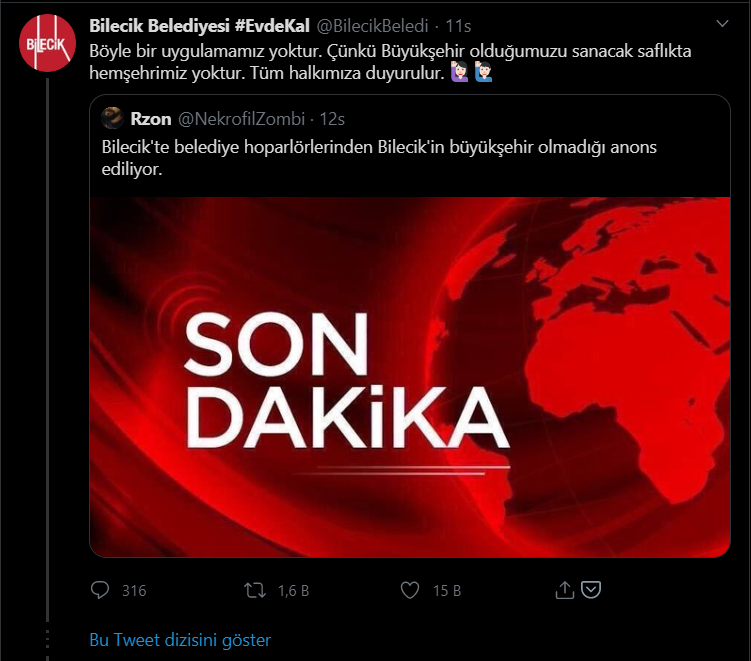Screen dimensions: 751x661
Task: Click the 12s quoted tweet timestamp
Action: (x=332, y=119)
